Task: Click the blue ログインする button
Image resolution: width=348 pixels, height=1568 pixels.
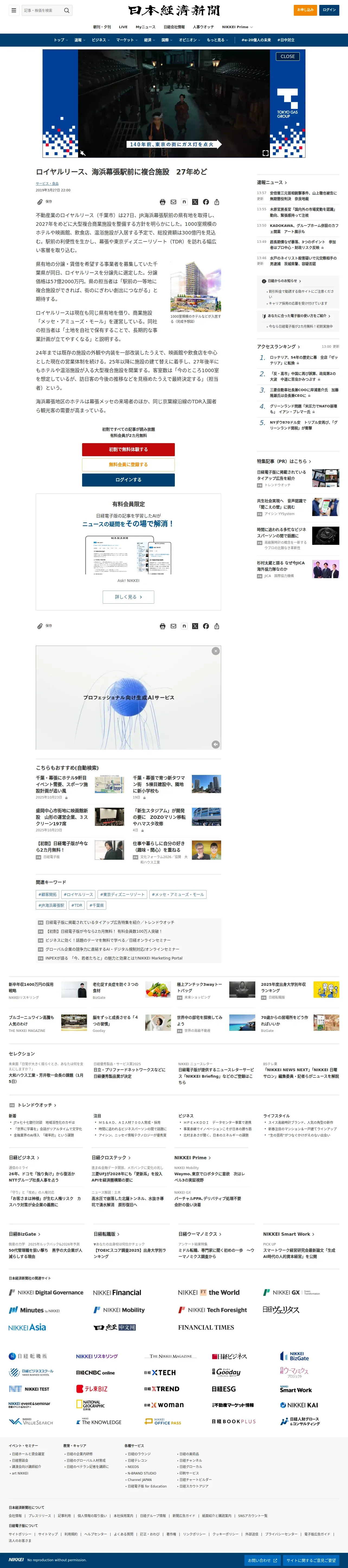Action: coord(128,480)
